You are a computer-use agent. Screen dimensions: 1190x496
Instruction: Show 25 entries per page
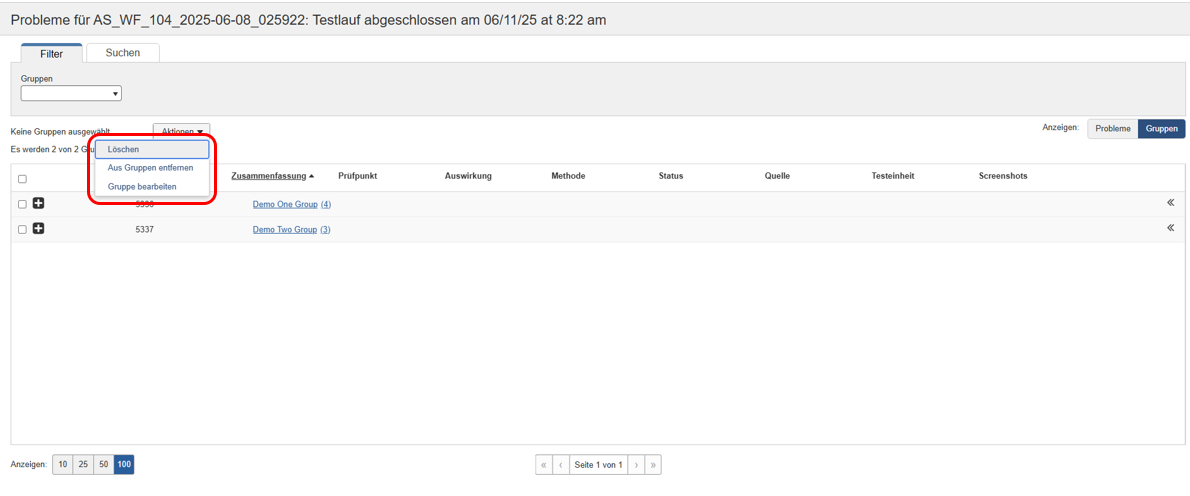click(x=83, y=465)
